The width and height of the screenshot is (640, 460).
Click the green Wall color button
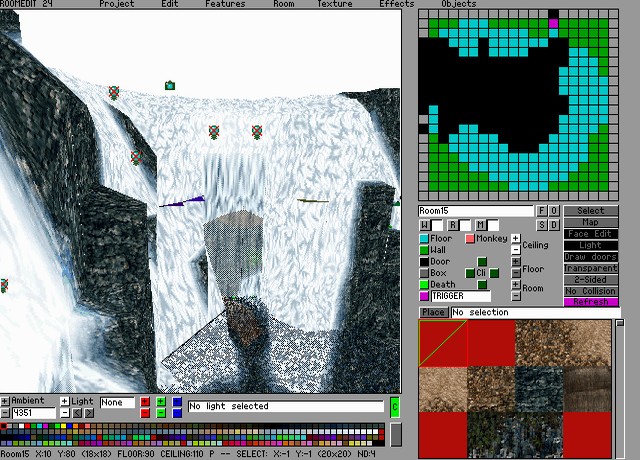click(424, 250)
